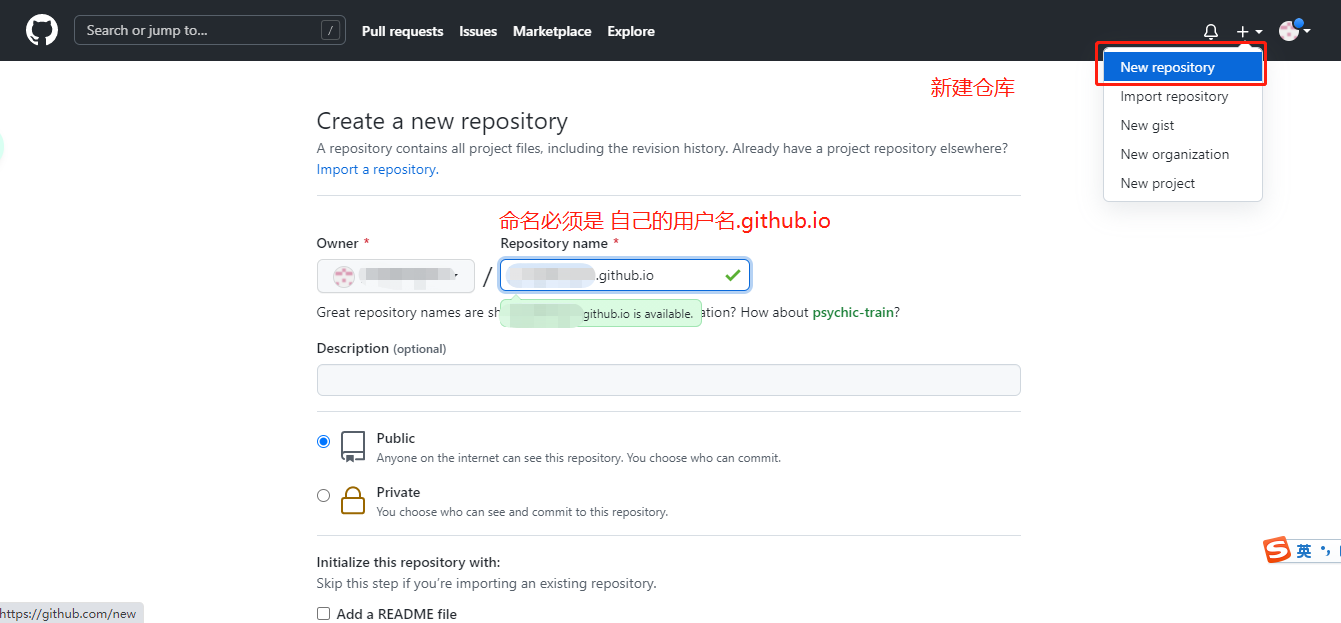Click the Public repository book icon

353,446
